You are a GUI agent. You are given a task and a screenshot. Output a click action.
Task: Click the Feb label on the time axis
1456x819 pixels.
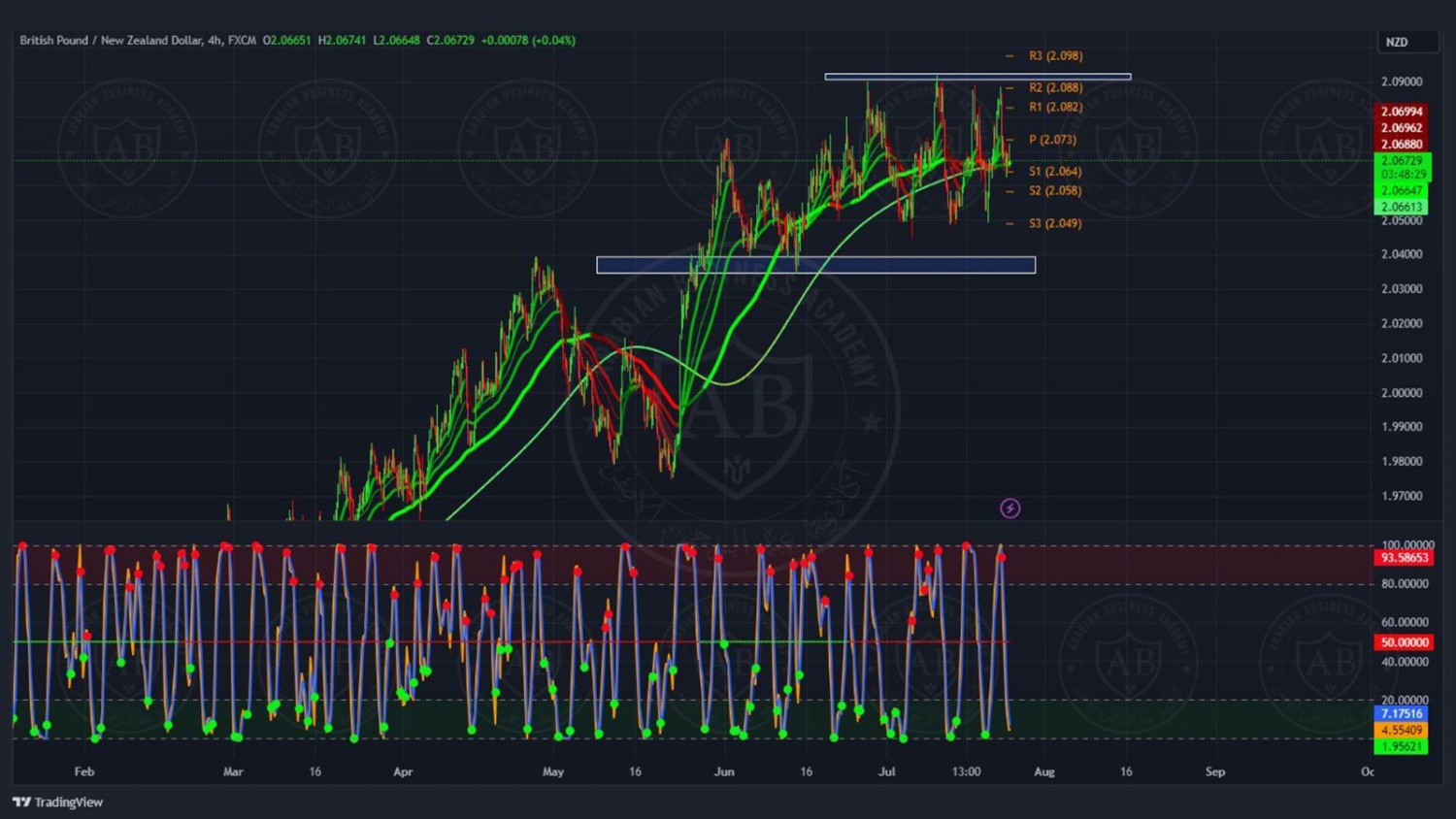coord(84,772)
